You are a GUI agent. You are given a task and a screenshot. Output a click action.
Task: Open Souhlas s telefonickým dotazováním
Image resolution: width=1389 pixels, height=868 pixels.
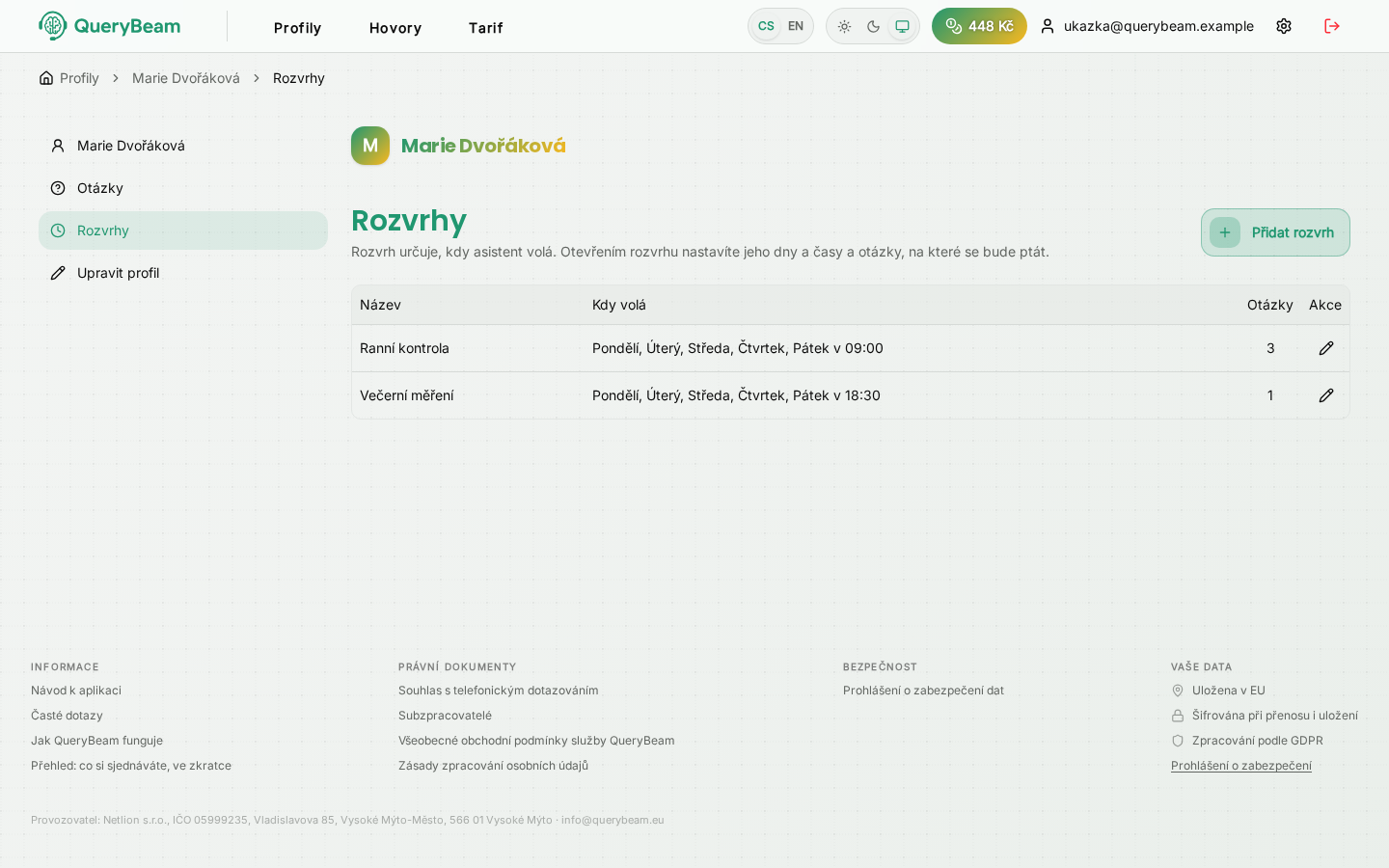[x=498, y=691]
